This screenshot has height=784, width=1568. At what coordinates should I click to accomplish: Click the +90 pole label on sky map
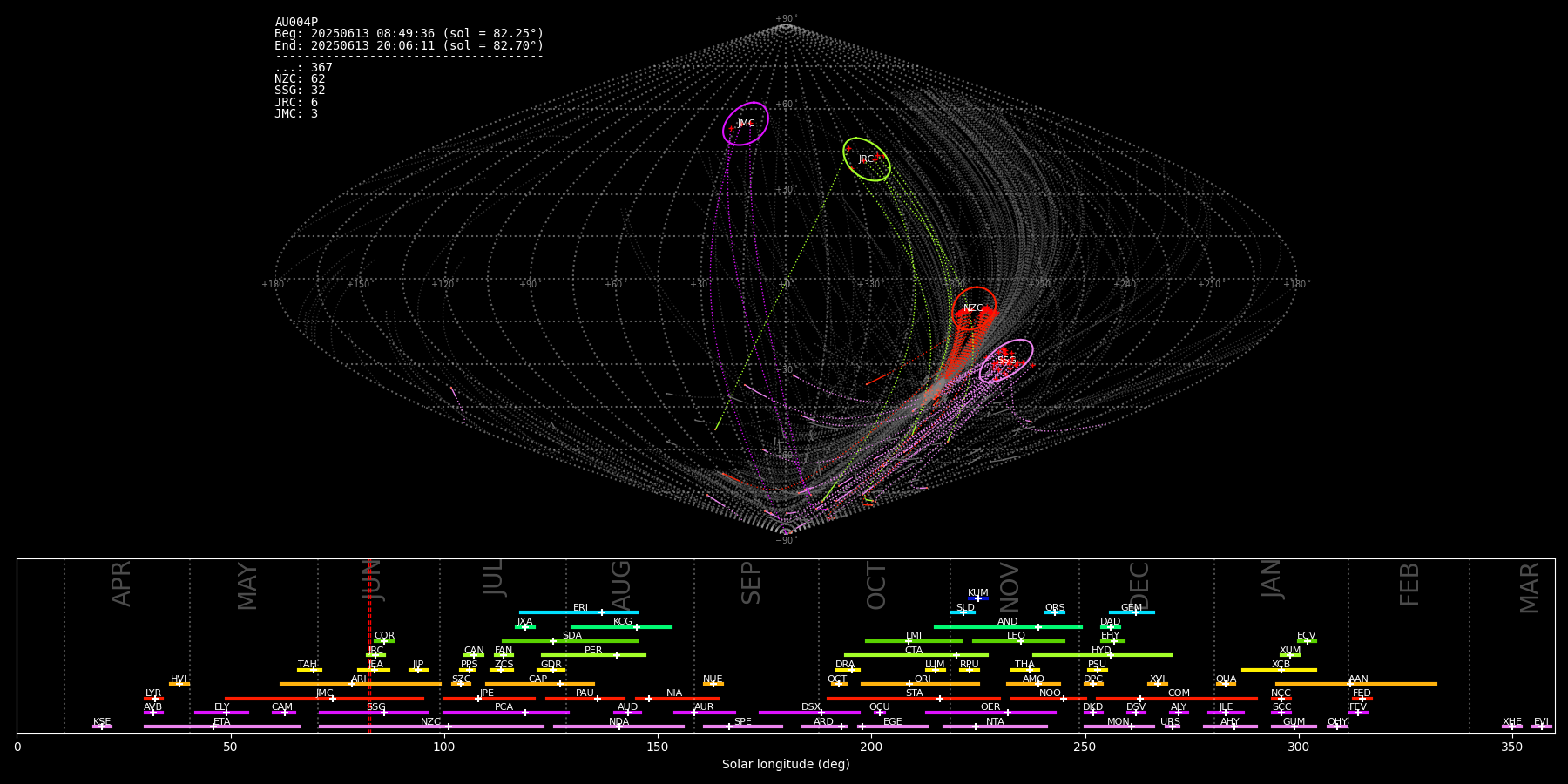785,19
